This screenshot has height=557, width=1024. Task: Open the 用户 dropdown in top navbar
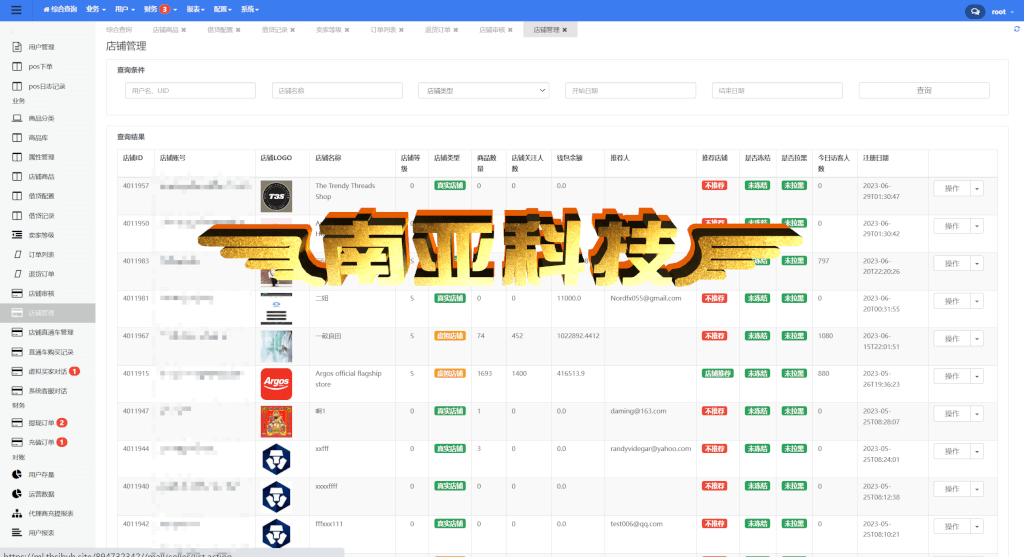(x=125, y=10)
